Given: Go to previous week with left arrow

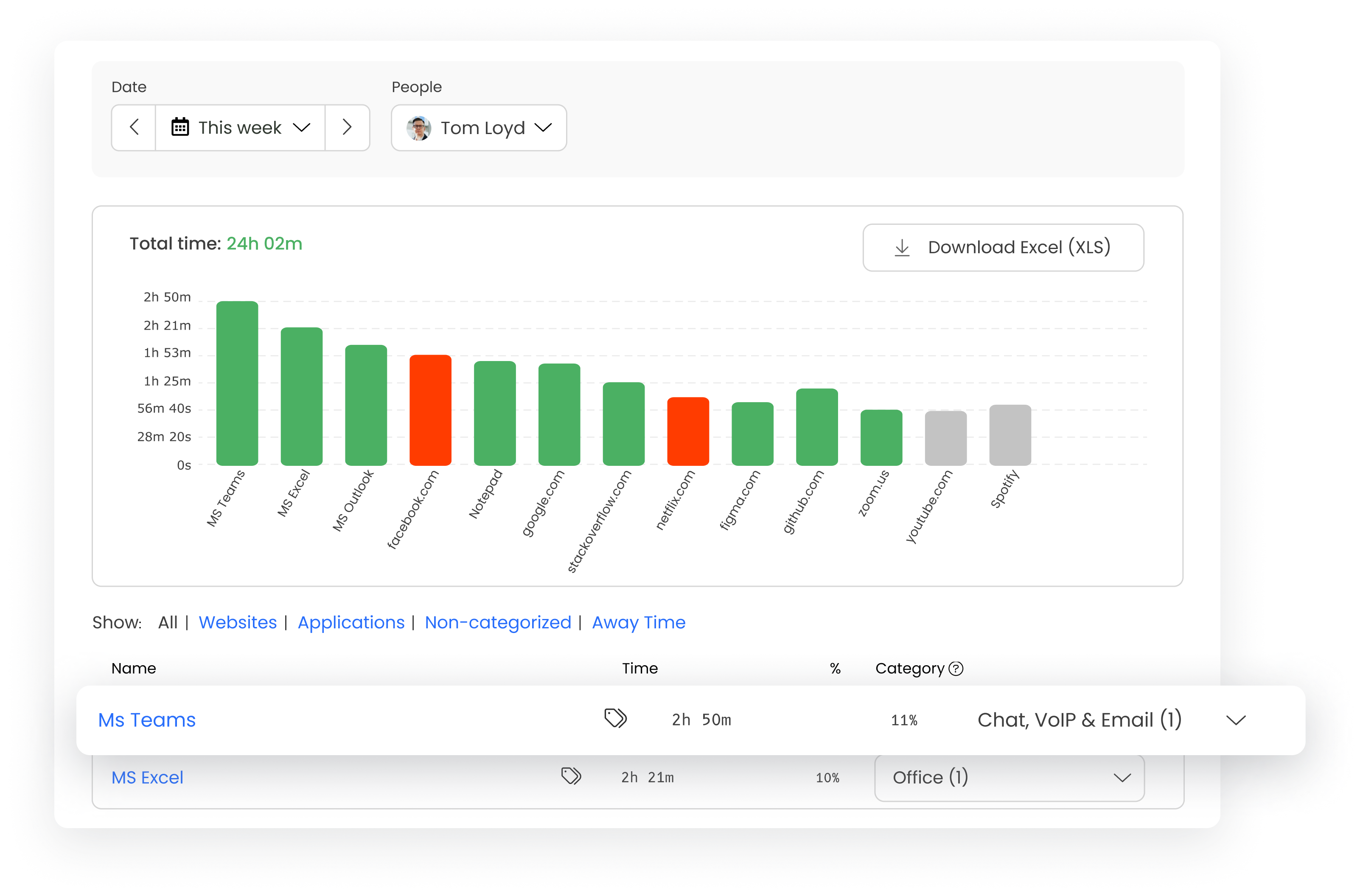Looking at the screenshot, I should click(x=134, y=127).
